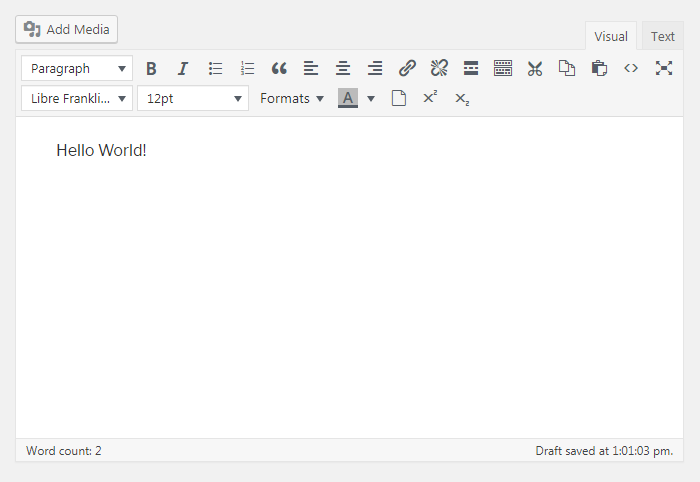The height and width of the screenshot is (482, 700).
Task: Paste with the clipboard icon
Action: (599, 68)
